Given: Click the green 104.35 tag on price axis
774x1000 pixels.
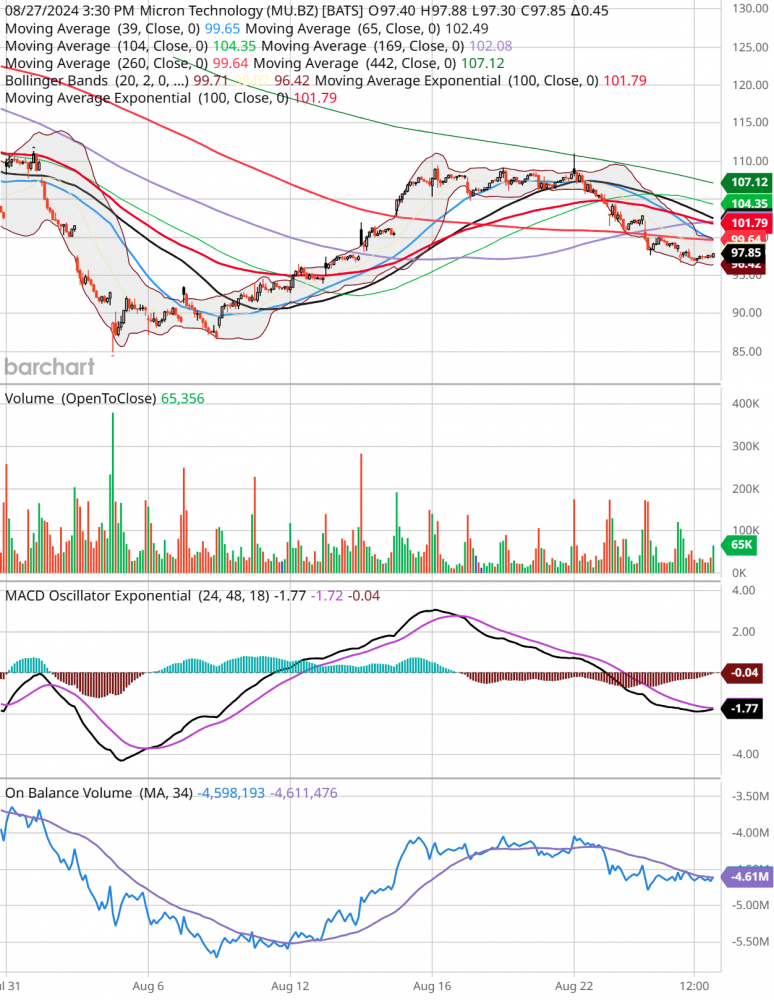Looking at the screenshot, I should tap(746, 203).
